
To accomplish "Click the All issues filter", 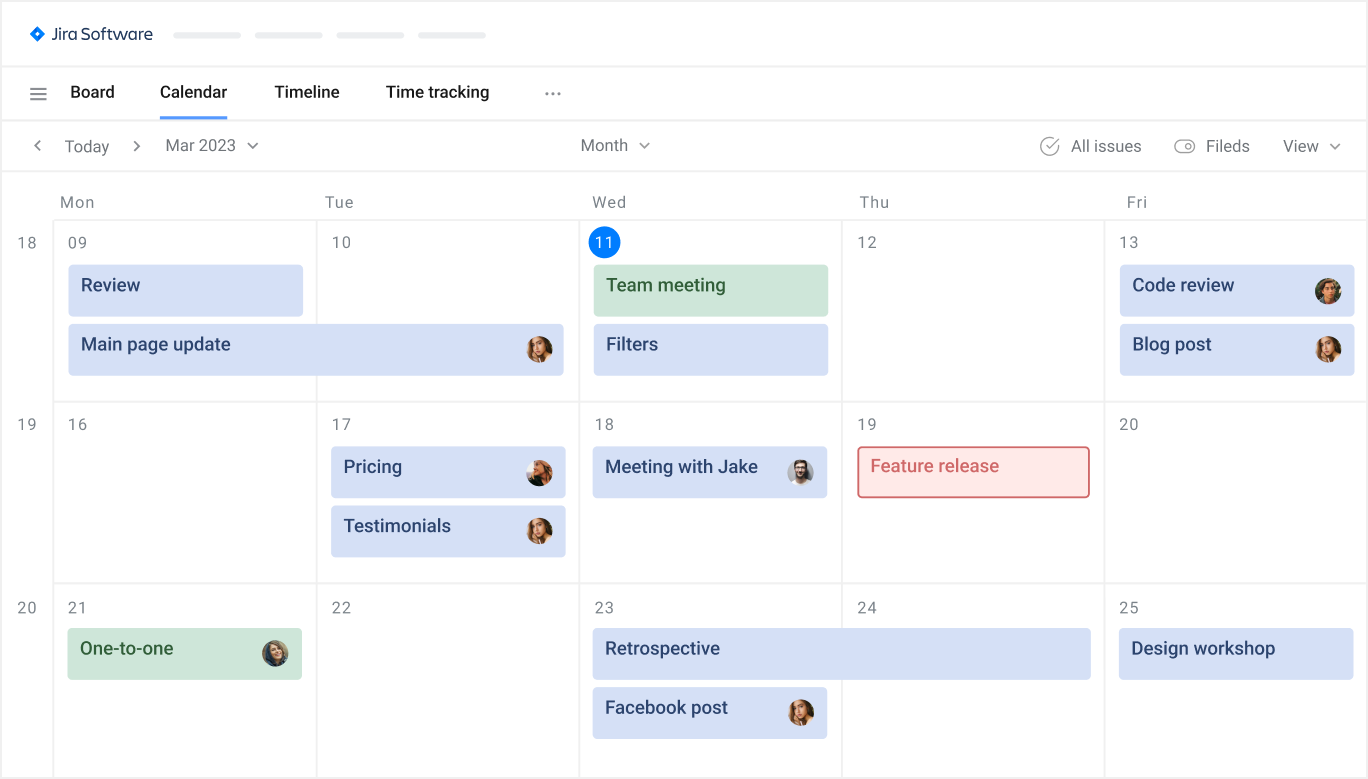I will point(1105,146).
